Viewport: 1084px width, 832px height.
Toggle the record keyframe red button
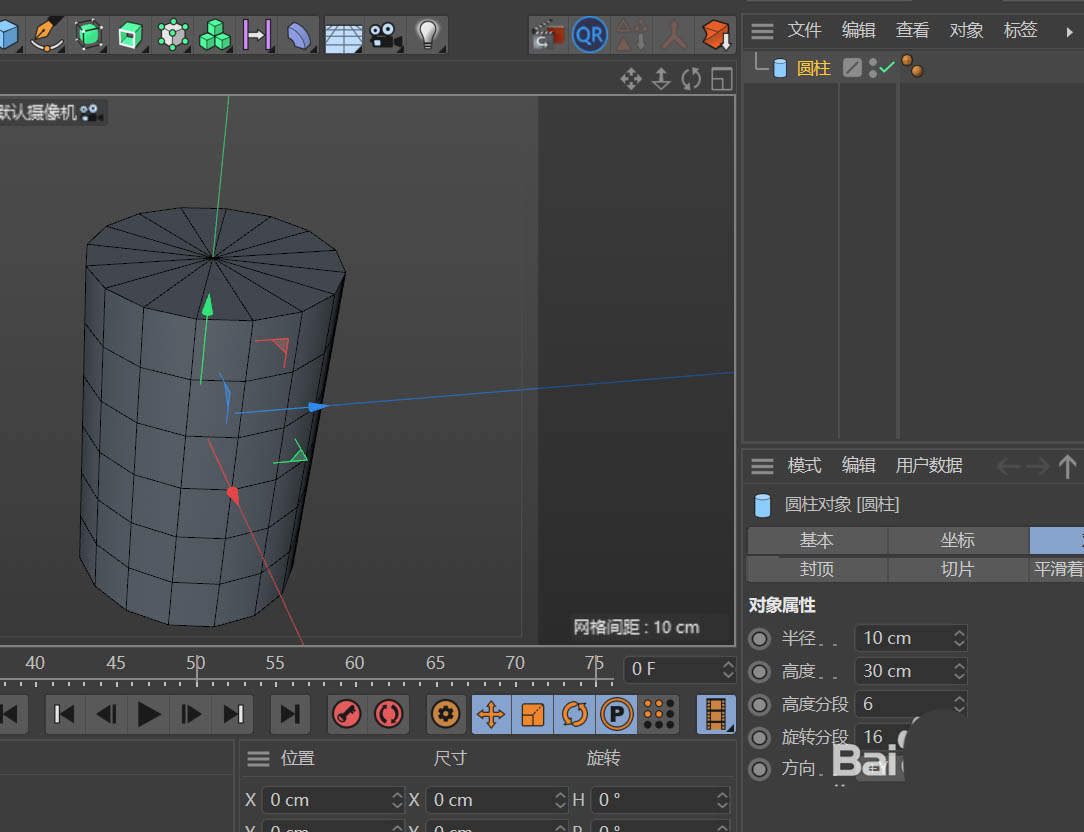(346, 714)
